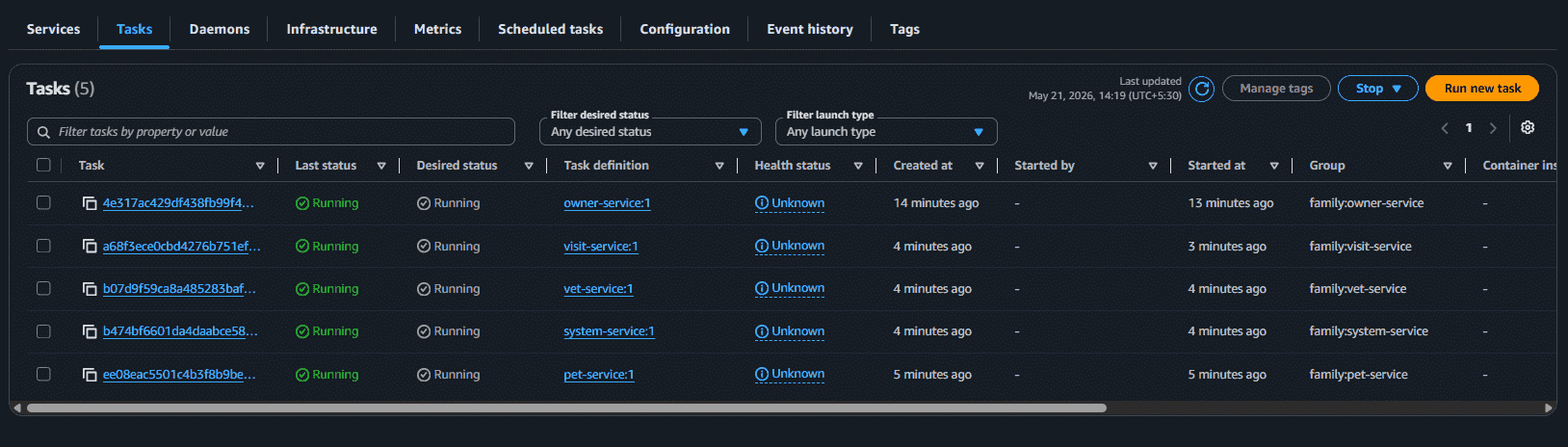Copy task ID ee08eac5501c4b3f8b9be
The image size is (1568, 447).
click(x=90, y=375)
